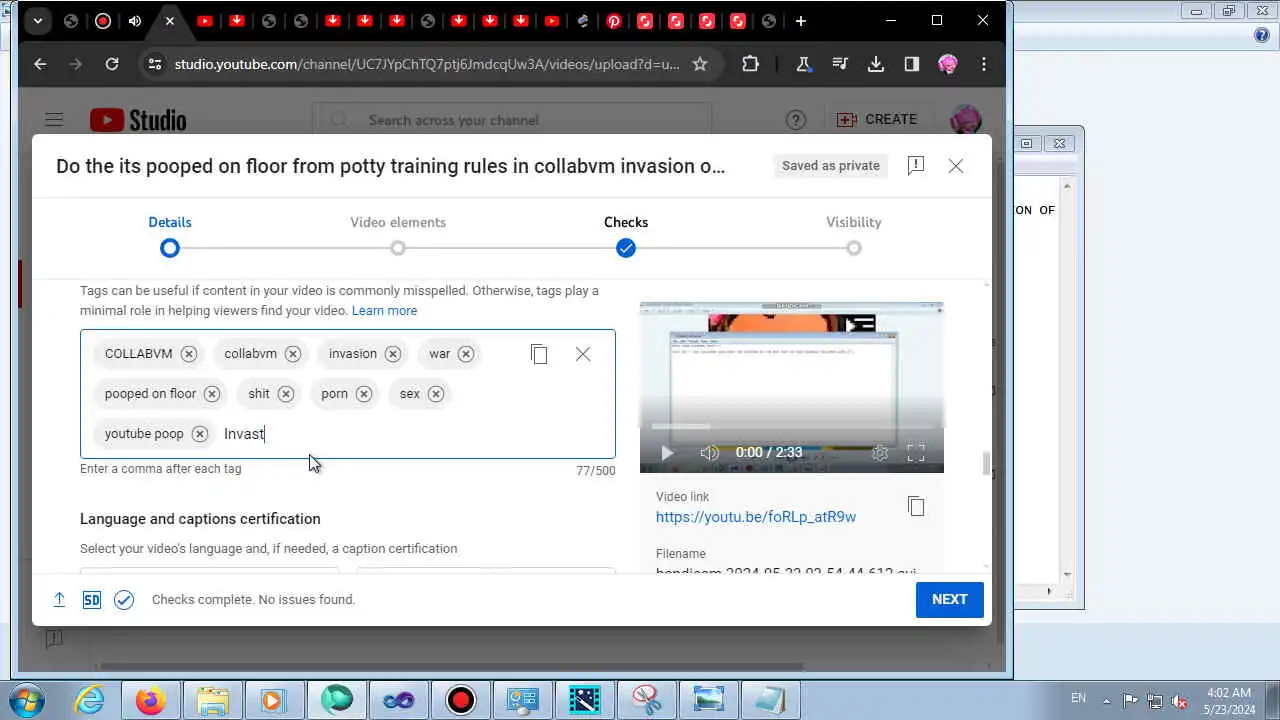Open Chrome Labs flask icon
This screenshot has height=720, width=1280.
point(803,64)
